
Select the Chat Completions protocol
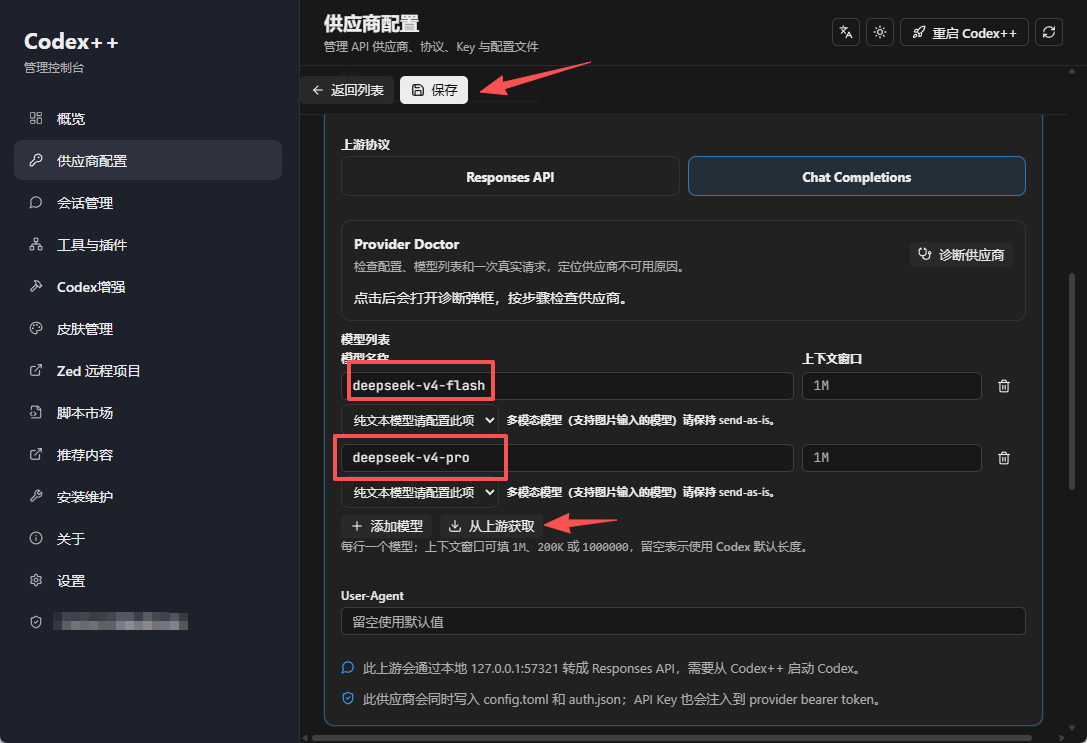pyautogui.click(x=857, y=177)
